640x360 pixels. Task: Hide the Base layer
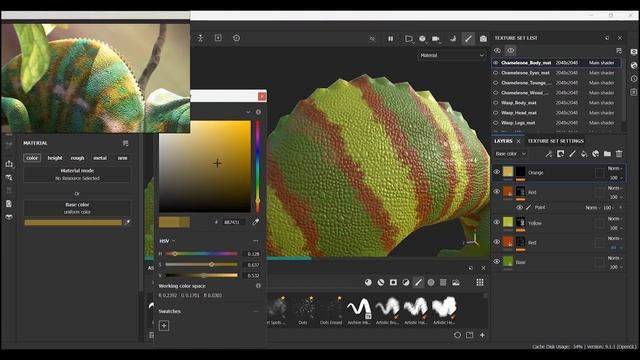pos(497,262)
